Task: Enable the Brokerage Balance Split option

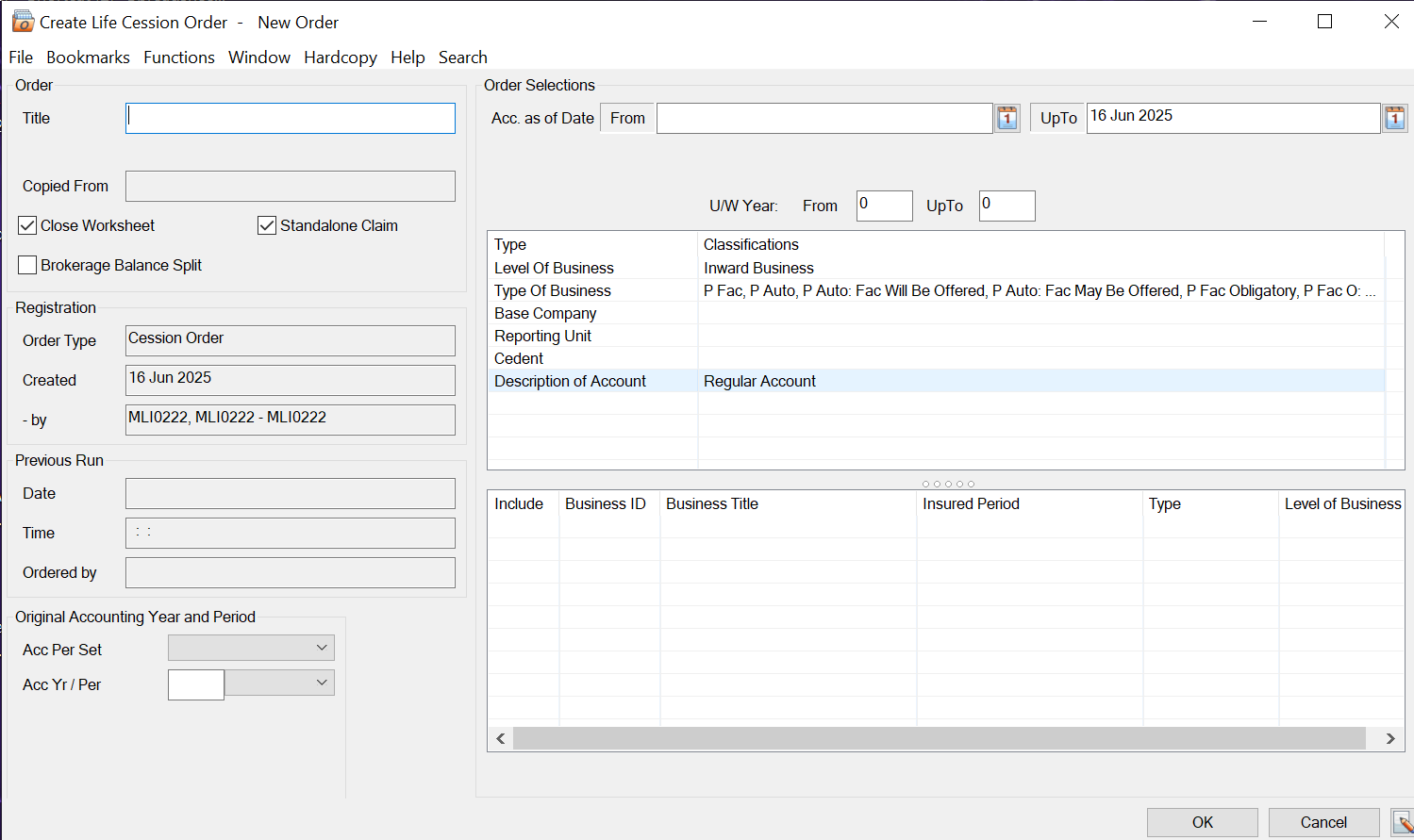Action: coord(28,266)
